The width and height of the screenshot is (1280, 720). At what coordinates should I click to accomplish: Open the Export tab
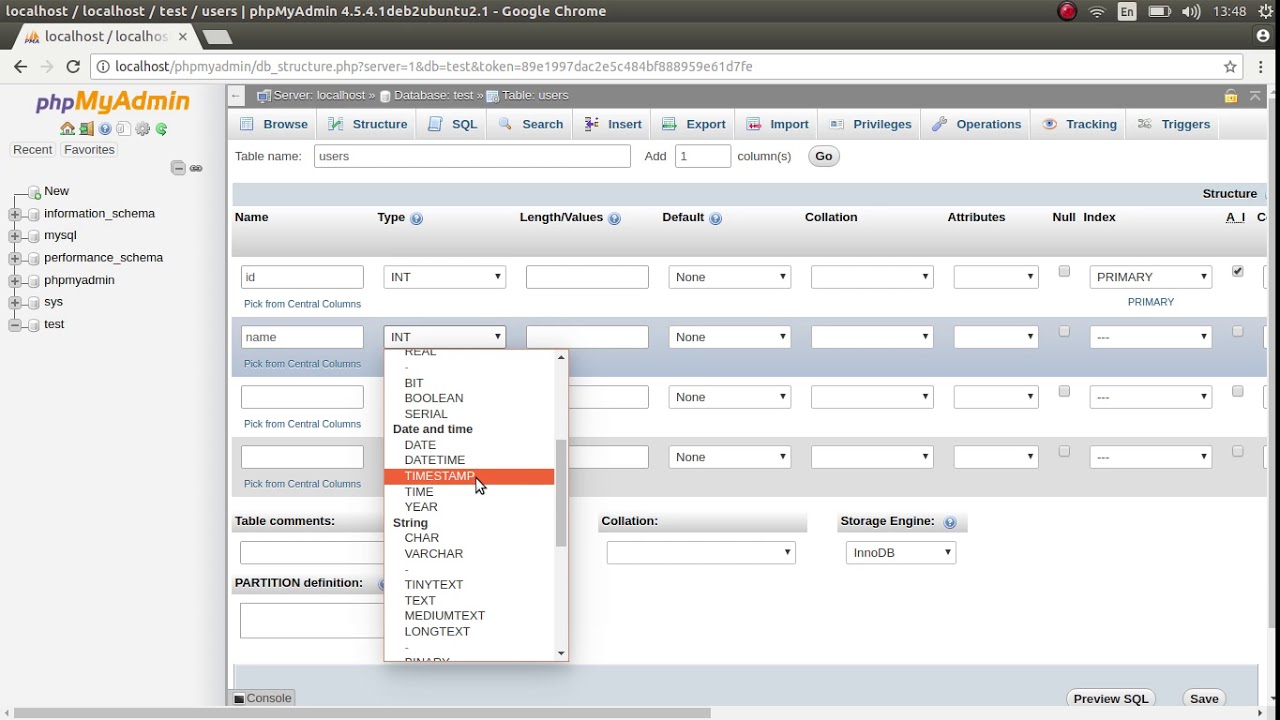[x=694, y=124]
